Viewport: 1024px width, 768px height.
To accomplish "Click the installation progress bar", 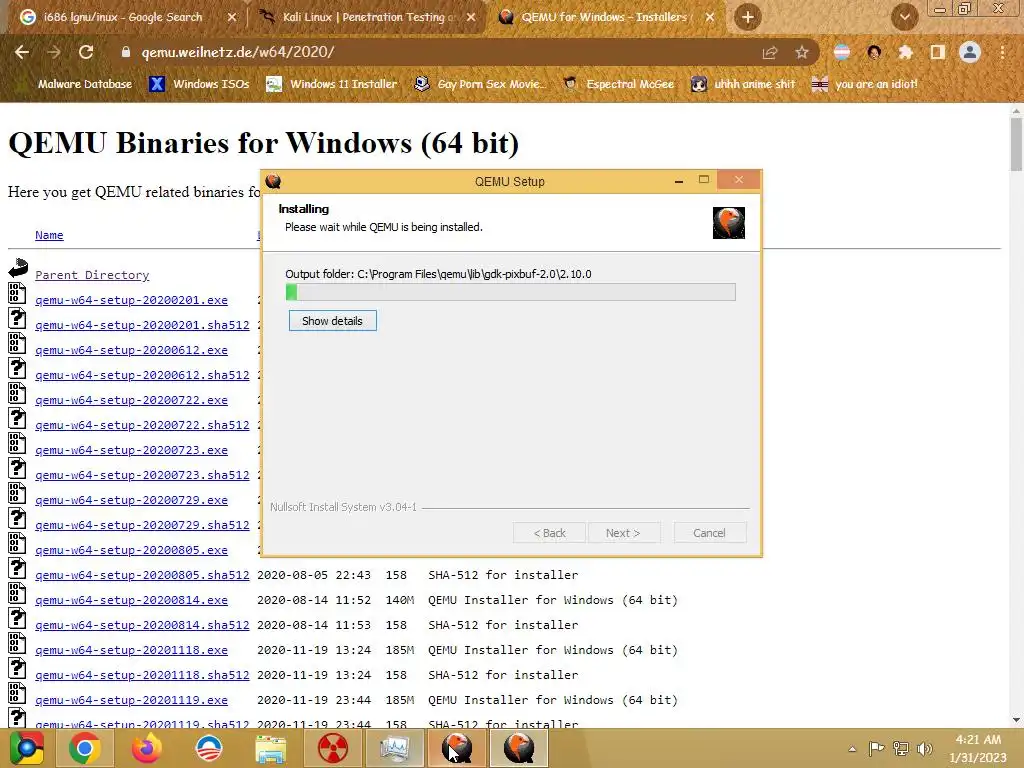I will (x=511, y=292).
